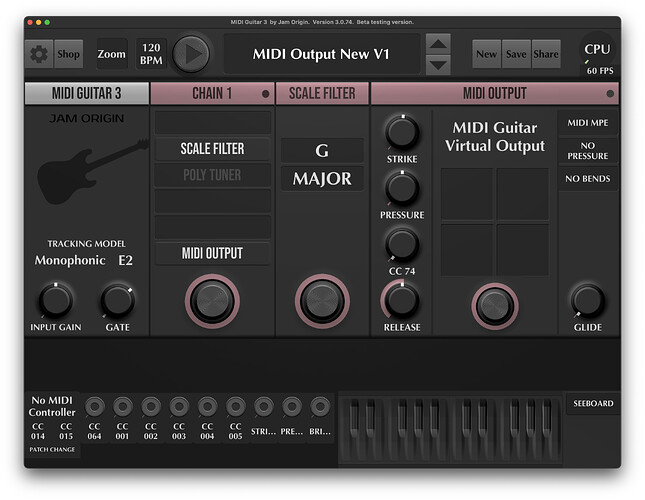645x500 pixels.
Task: Click the STRI... controller knob
Action: tap(264, 407)
